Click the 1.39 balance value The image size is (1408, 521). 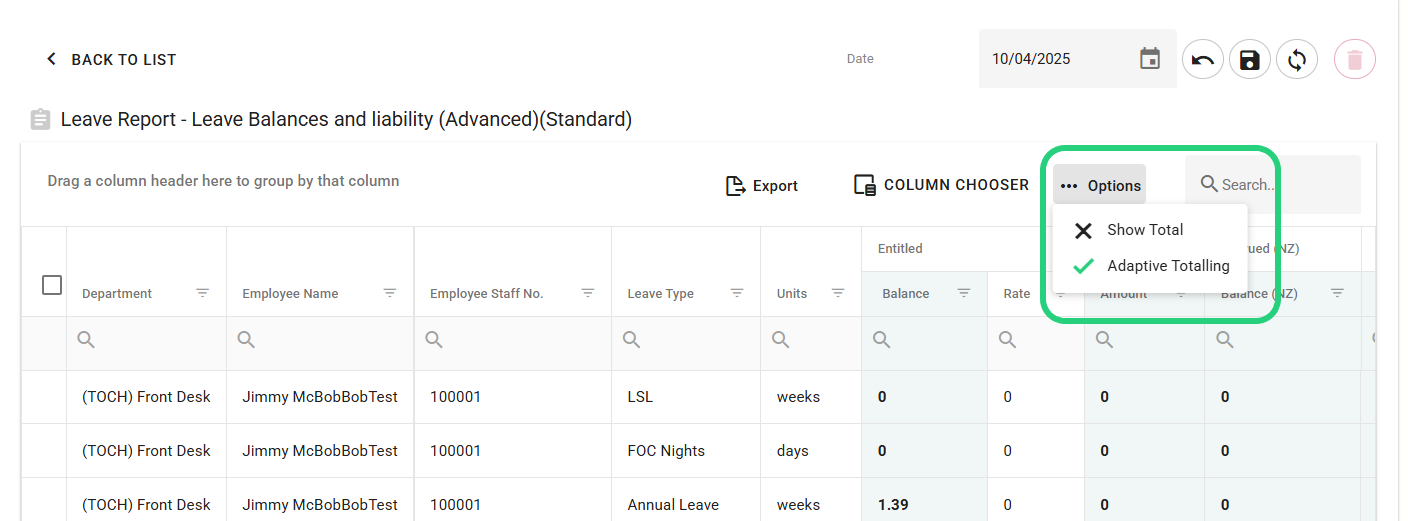(x=893, y=505)
